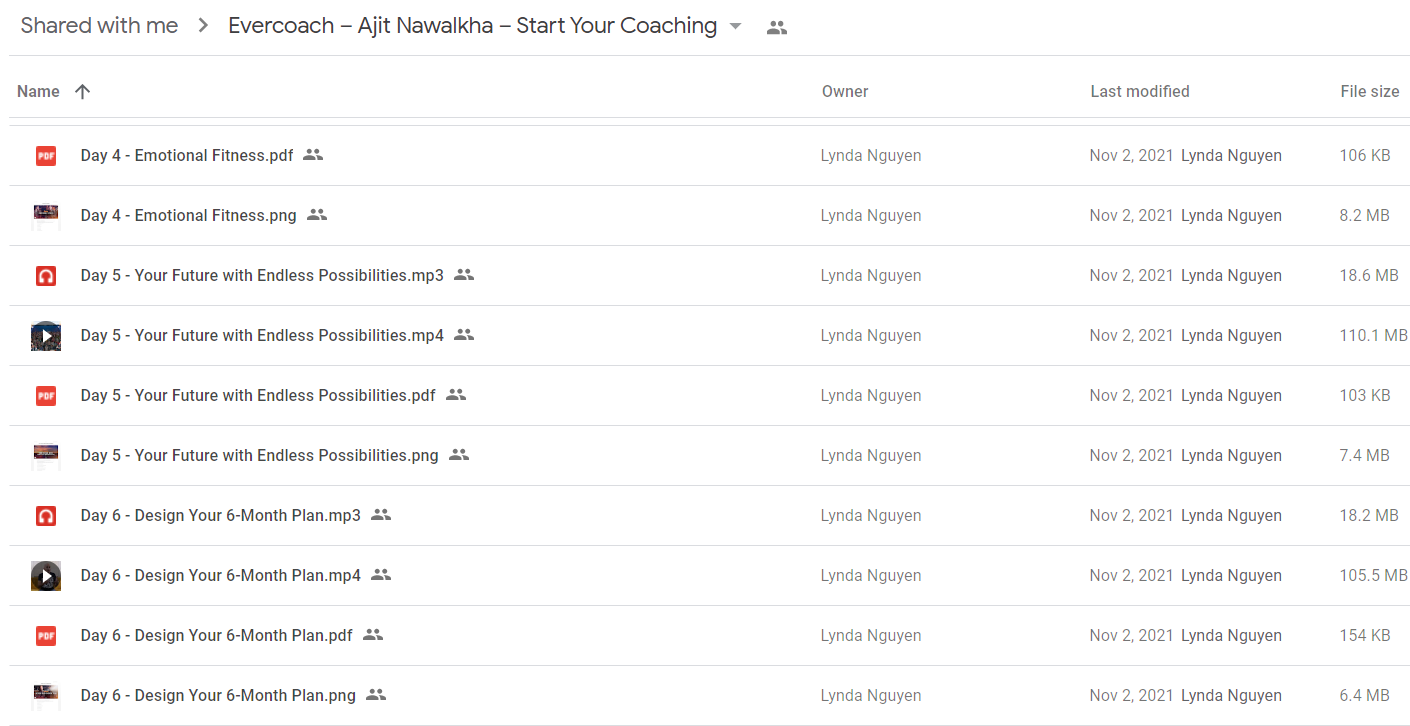
Task: Sort by Name column header
Action: (38, 91)
